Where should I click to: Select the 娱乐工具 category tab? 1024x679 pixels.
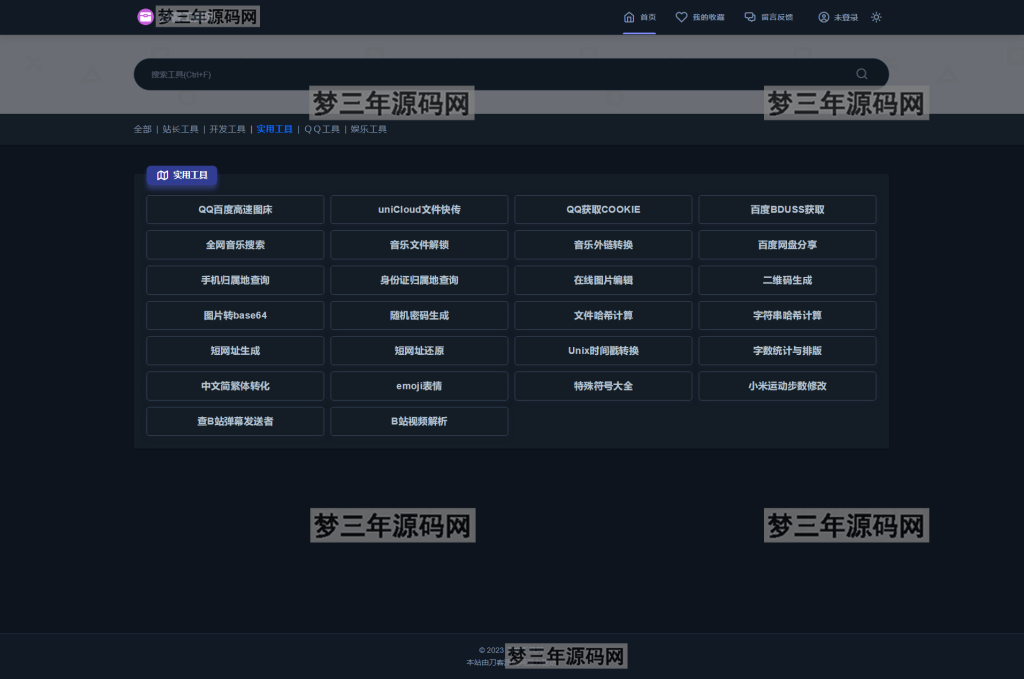pyautogui.click(x=368, y=129)
